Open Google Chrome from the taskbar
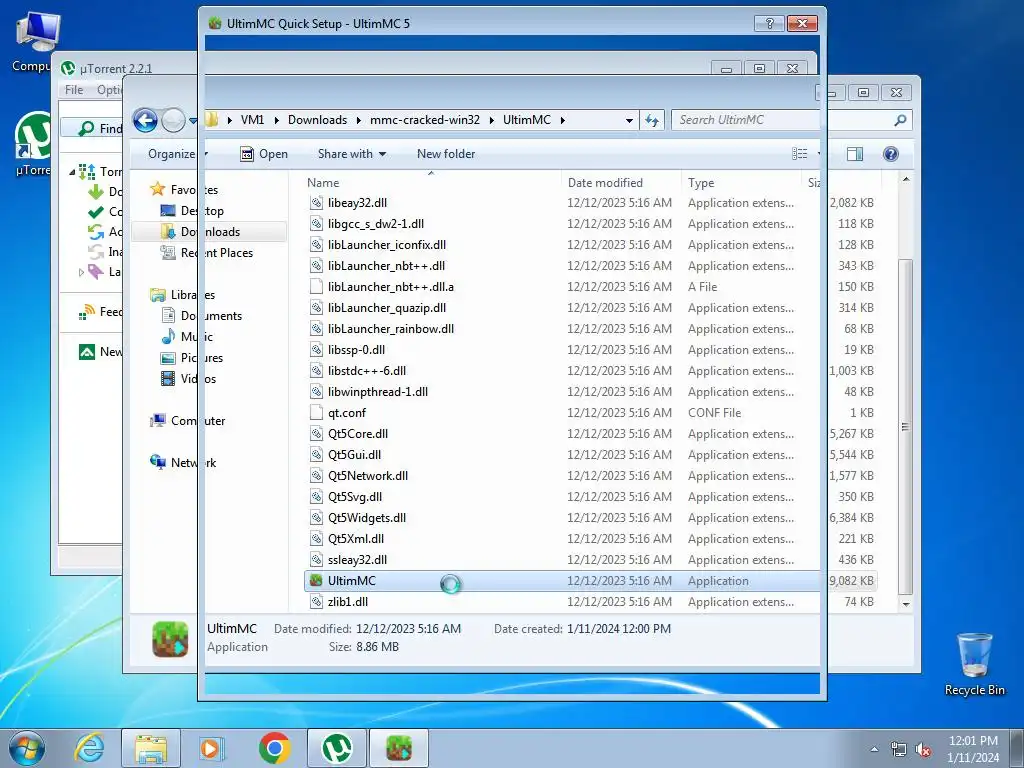This screenshot has height=768, width=1024. [x=274, y=748]
